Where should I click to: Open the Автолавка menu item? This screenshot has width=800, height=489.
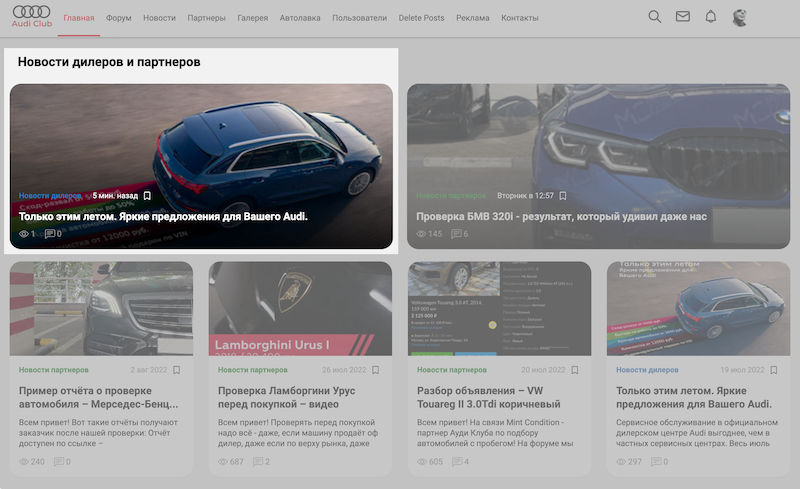300,18
